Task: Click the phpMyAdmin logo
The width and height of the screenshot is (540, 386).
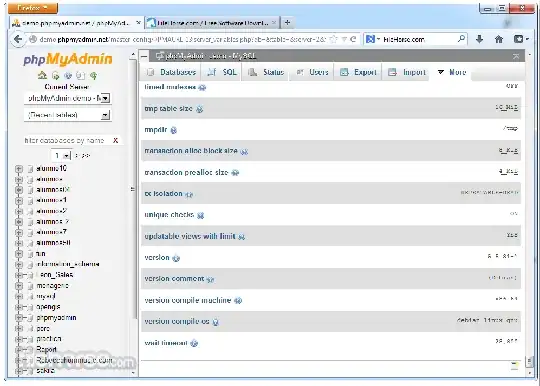Action: pyautogui.click(x=68, y=59)
